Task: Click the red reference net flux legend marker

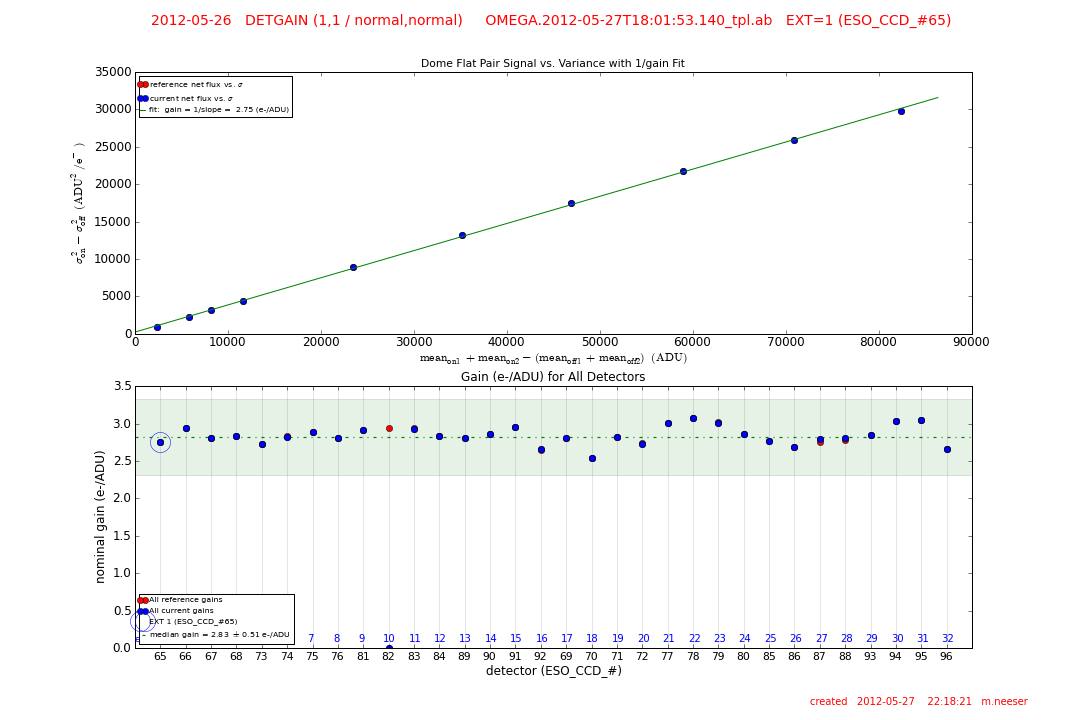Action: [143, 85]
